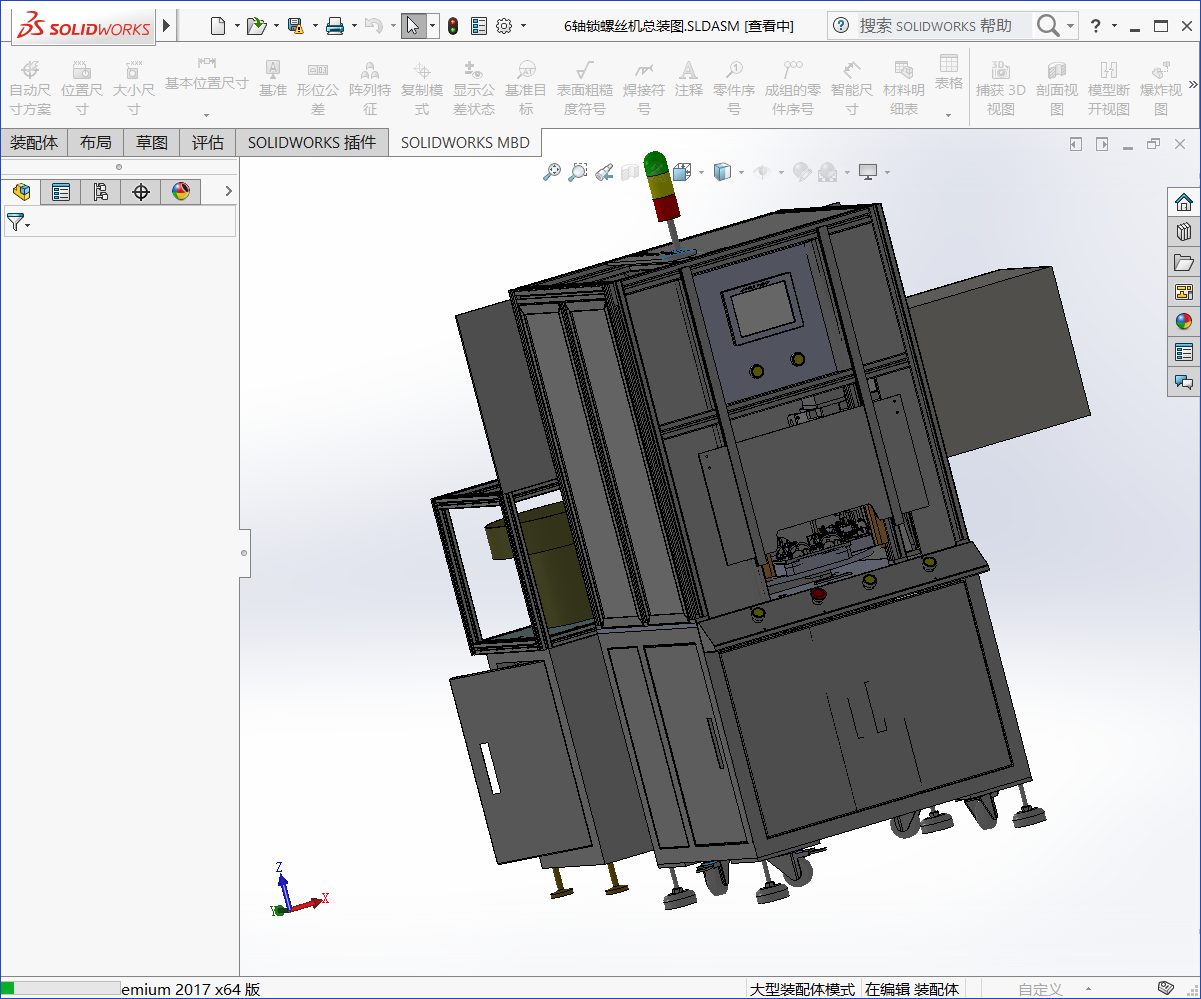Toggle the Select arrow tool

(413, 26)
